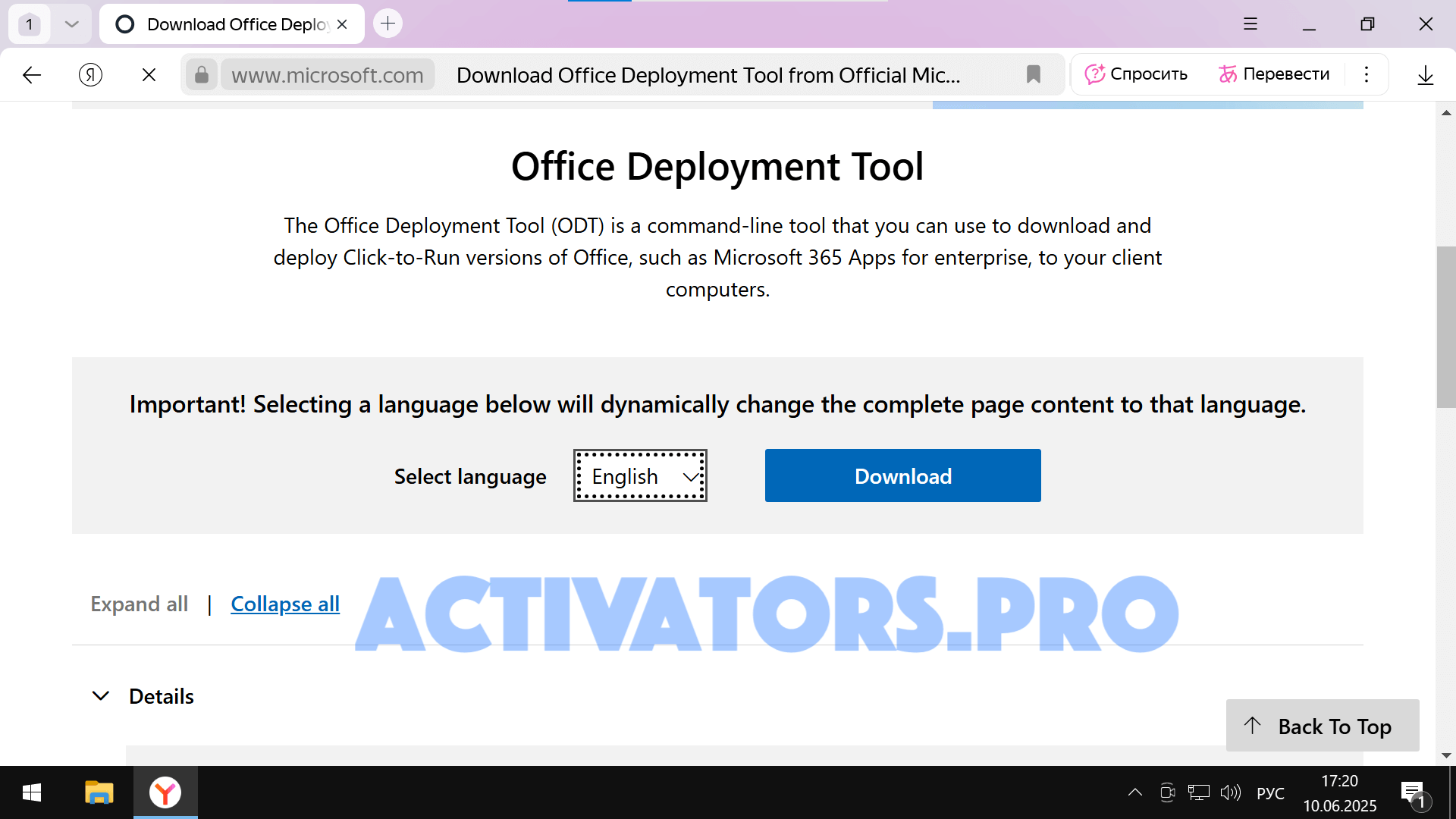Click the lock site-security icon
Image resolution: width=1456 pixels, height=819 pixels.
coord(202,74)
